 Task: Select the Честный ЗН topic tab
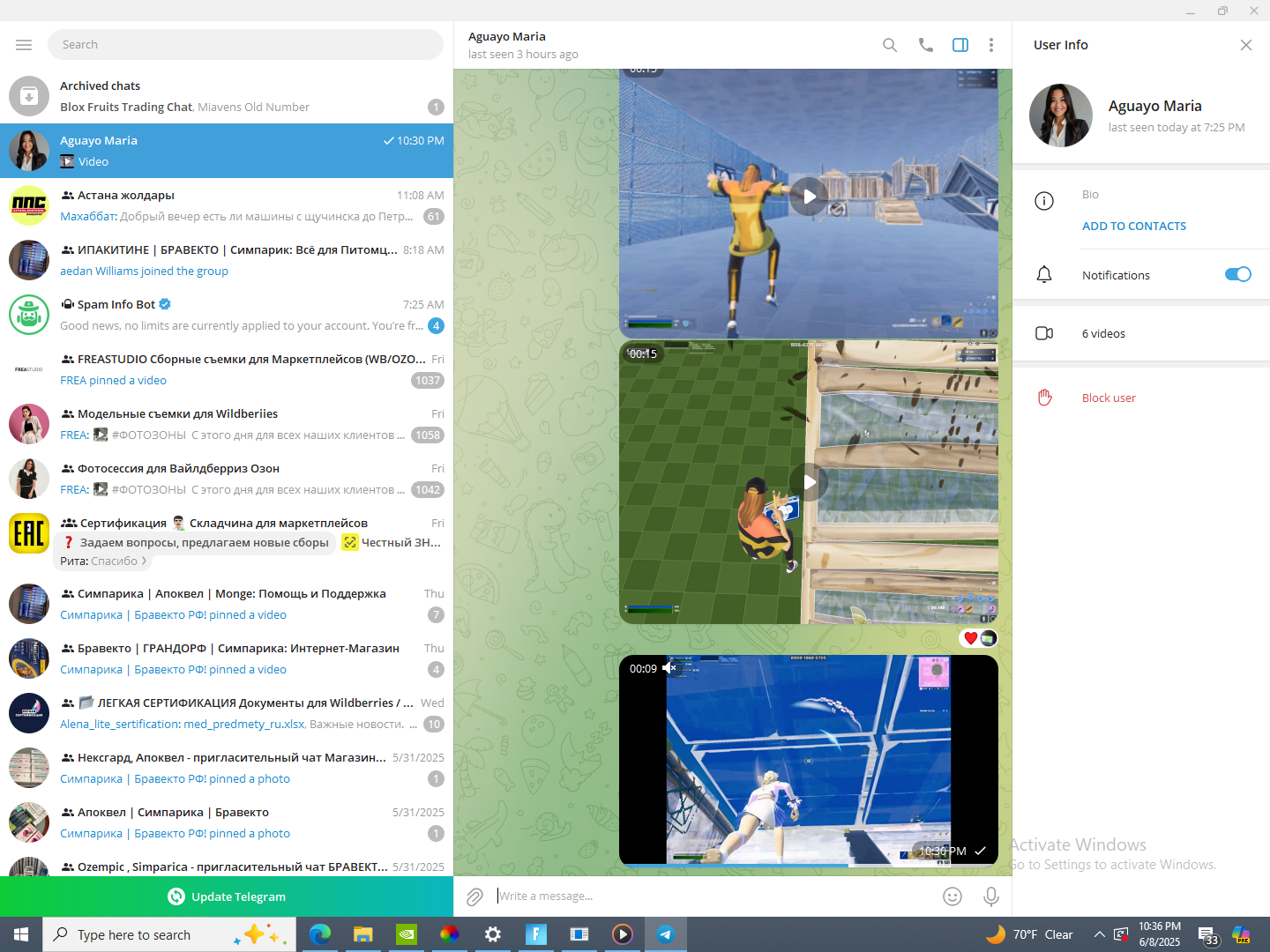point(392,542)
